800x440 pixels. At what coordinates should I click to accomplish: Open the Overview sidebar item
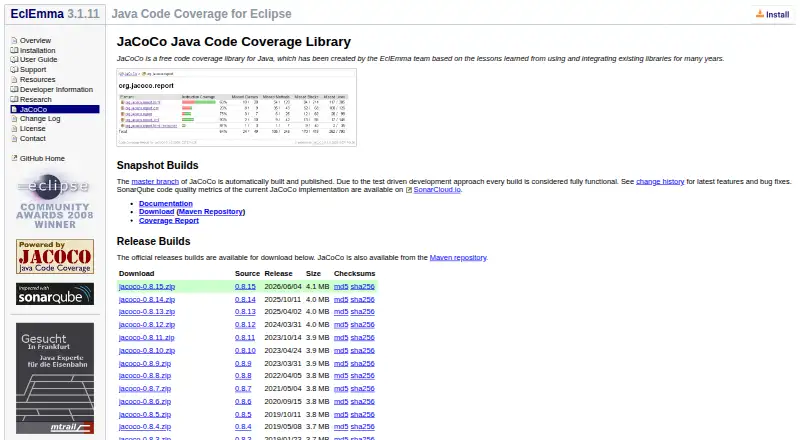[x=35, y=40]
